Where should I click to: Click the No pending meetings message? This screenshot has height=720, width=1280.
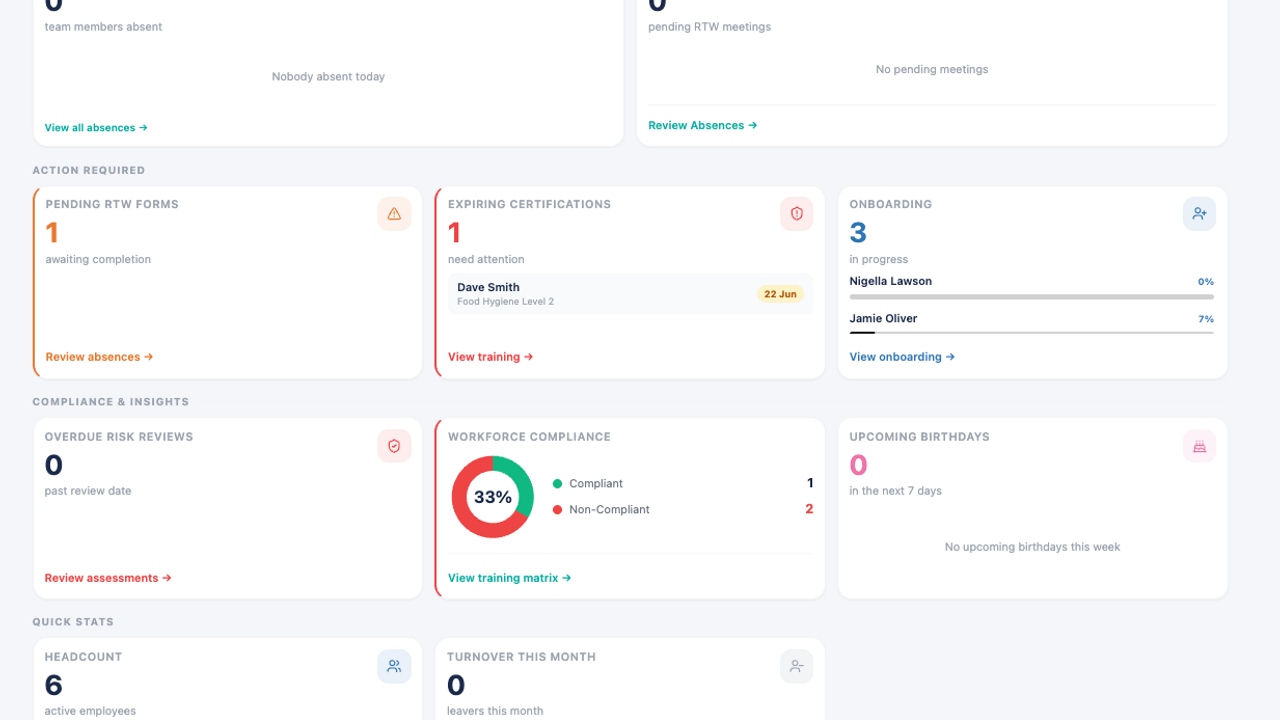click(932, 70)
